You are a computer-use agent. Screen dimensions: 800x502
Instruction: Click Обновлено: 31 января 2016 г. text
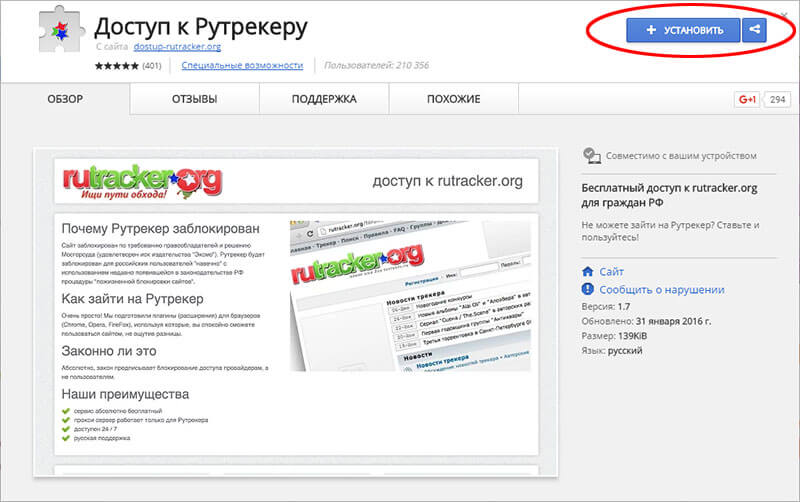click(646, 321)
